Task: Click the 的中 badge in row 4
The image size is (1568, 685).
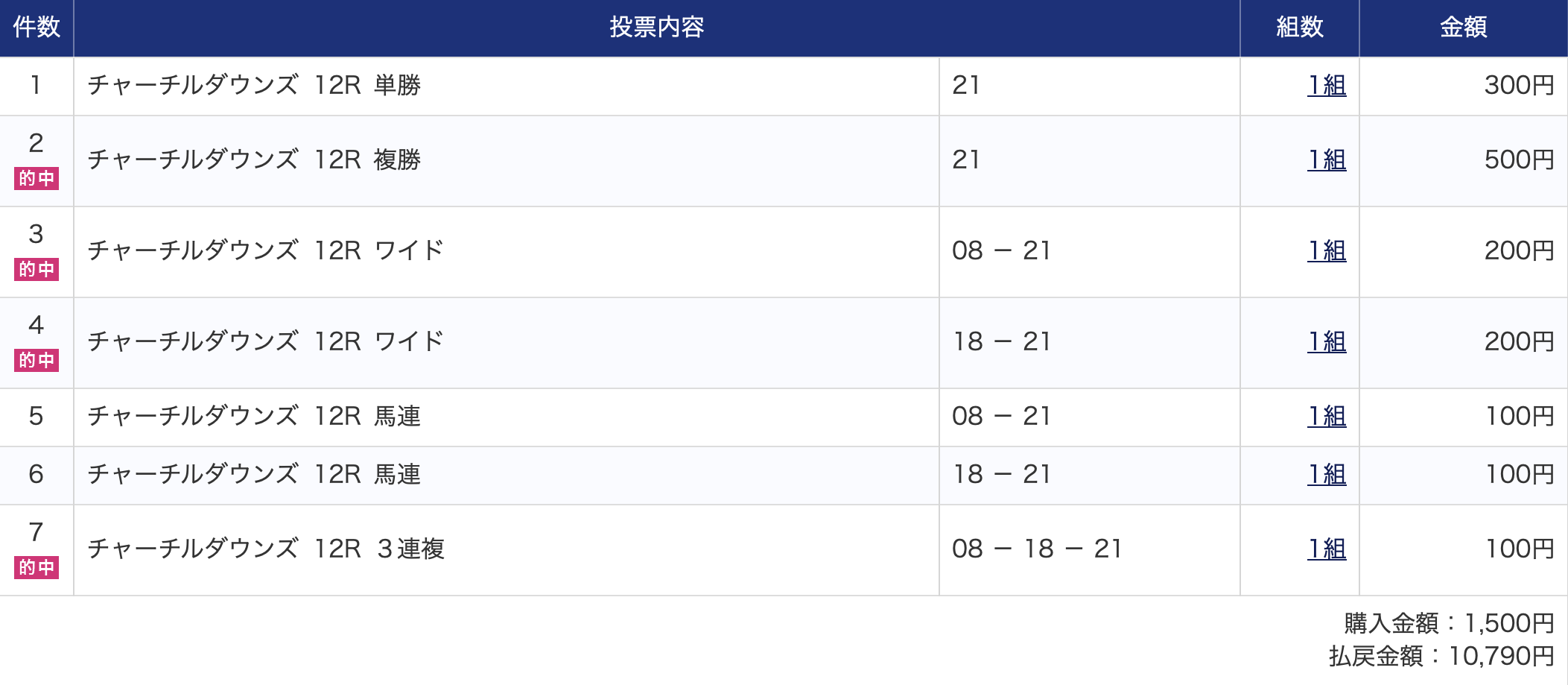Action: 36,361
